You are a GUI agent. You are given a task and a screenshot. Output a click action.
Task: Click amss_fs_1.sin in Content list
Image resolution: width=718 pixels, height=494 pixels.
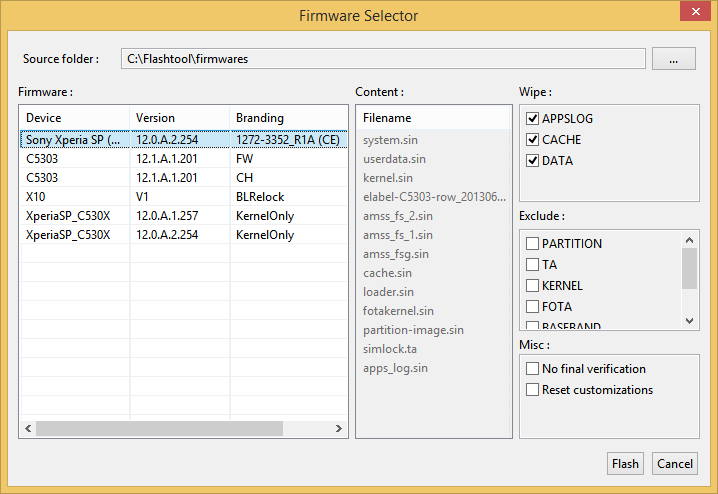[397, 235]
